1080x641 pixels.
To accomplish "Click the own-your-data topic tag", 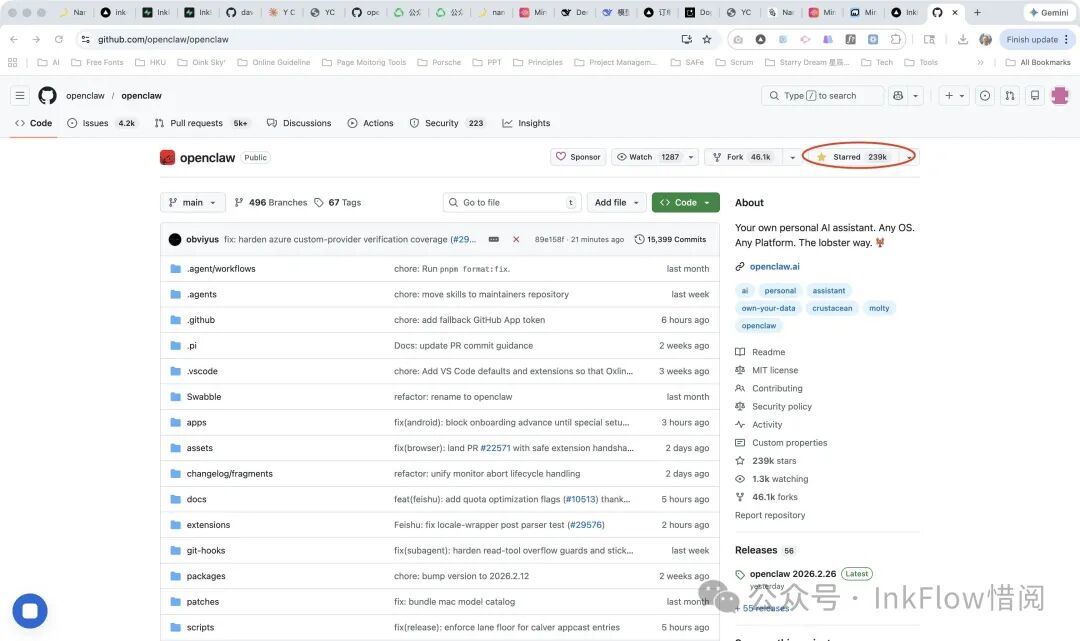I will [x=768, y=308].
